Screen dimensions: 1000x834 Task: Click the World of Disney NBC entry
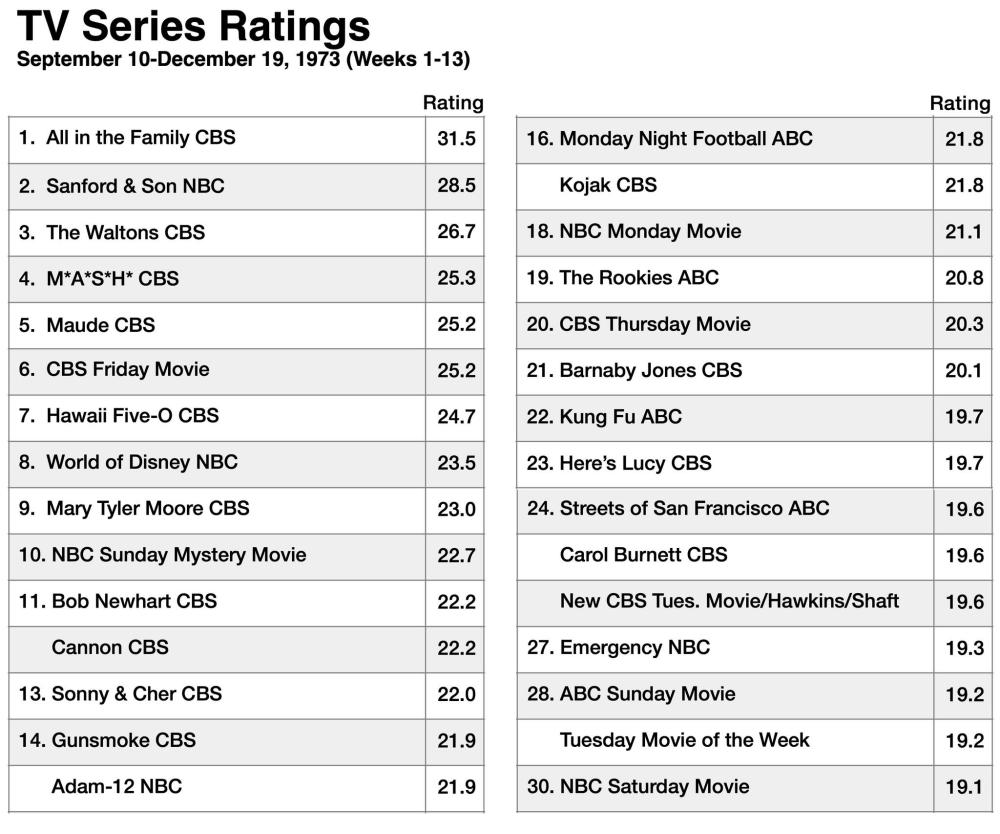pos(142,462)
